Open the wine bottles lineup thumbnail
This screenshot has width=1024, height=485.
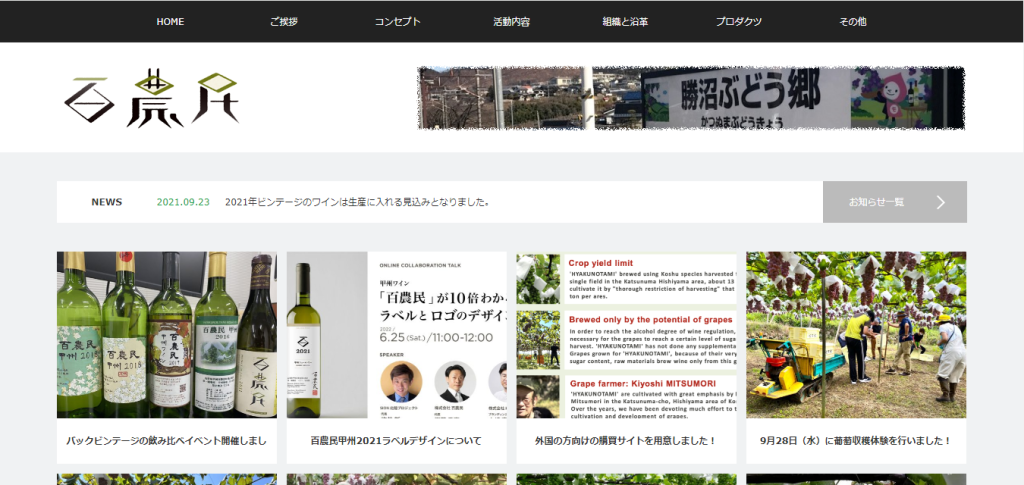point(167,334)
